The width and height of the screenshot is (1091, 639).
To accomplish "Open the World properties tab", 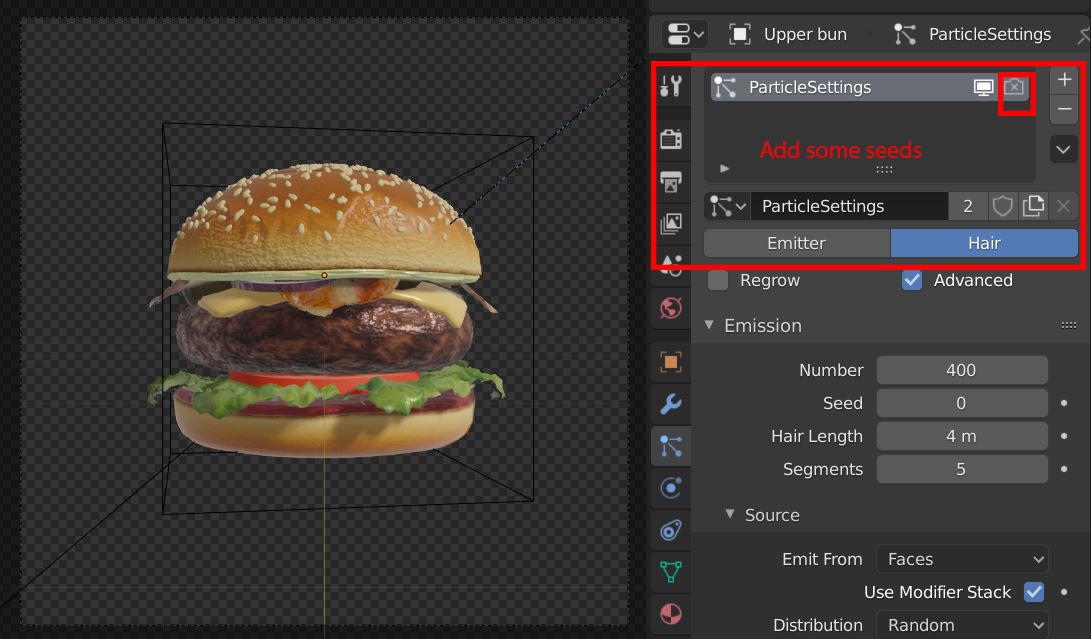I will pyautogui.click(x=671, y=308).
